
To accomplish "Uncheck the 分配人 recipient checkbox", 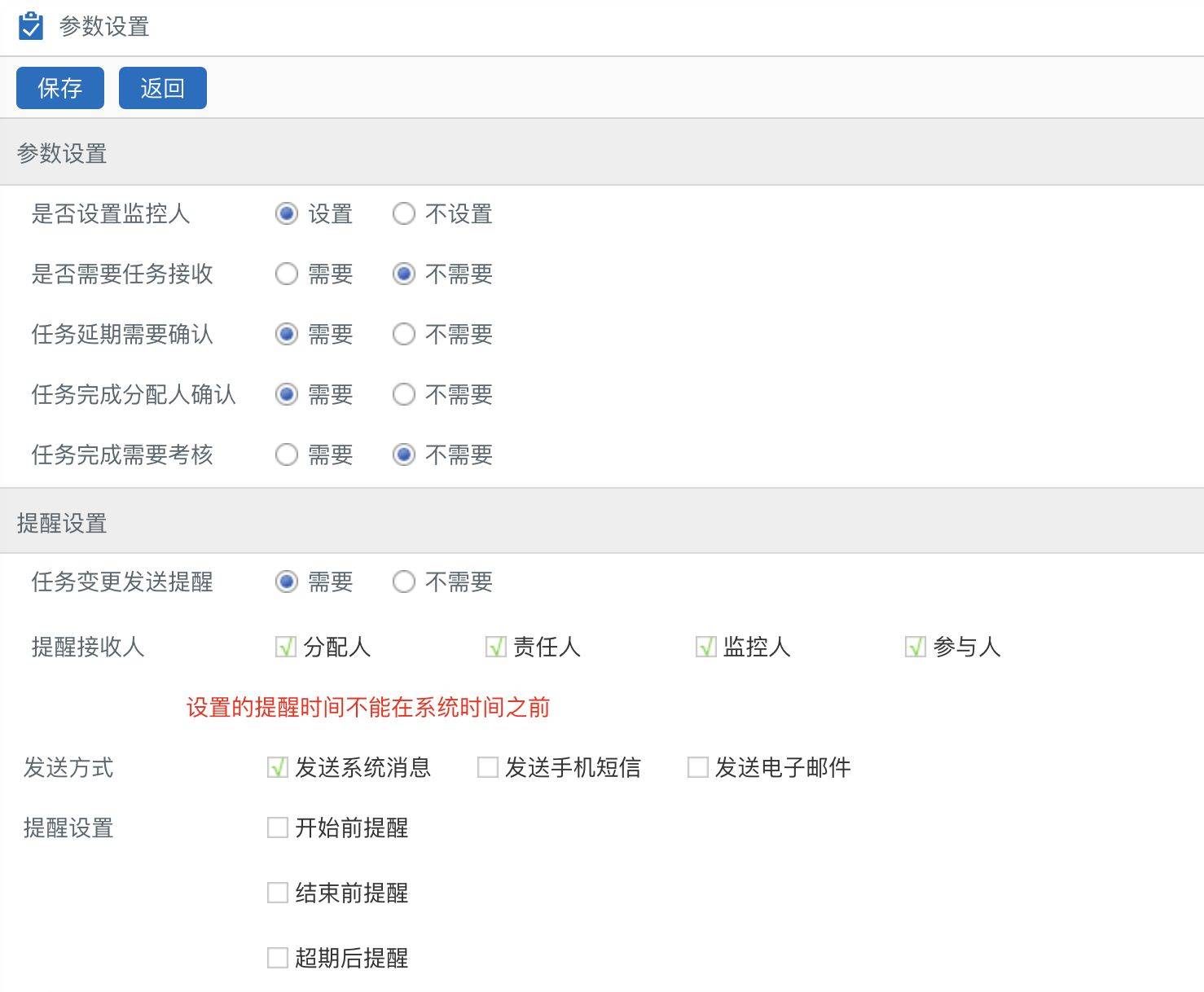I will tap(286, 647).
